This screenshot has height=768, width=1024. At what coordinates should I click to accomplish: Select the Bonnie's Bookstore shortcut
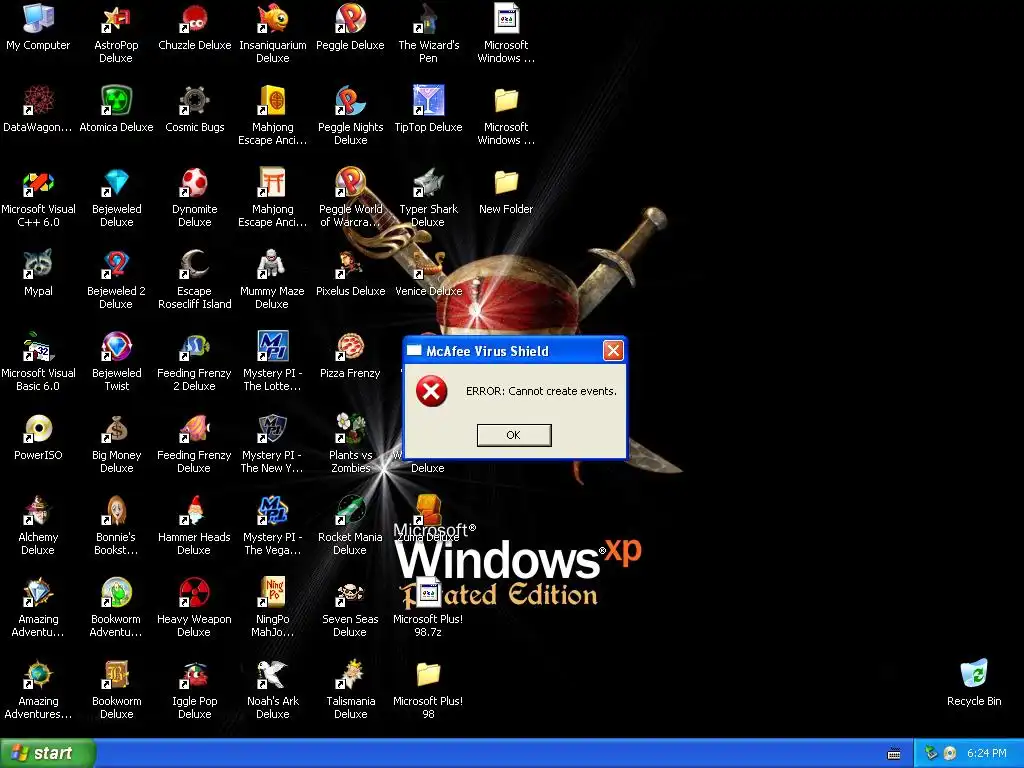(116, 511)
